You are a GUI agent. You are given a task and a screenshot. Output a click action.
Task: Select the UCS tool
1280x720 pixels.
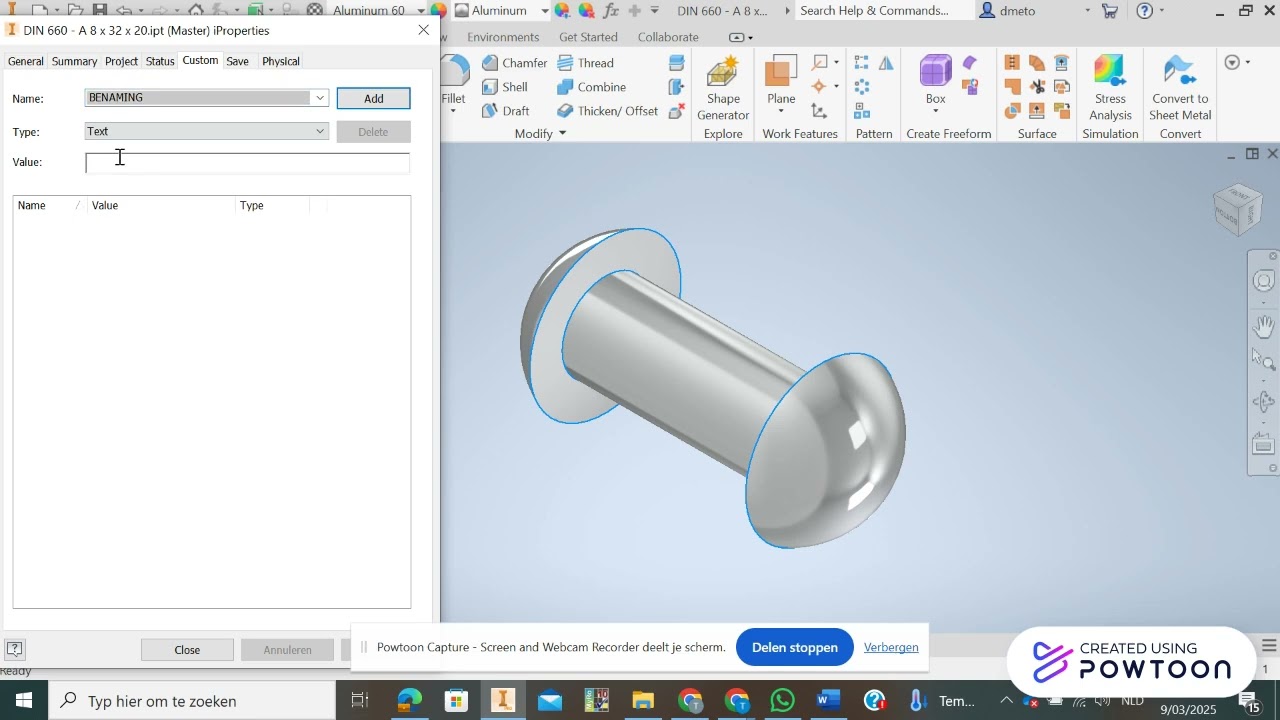(820, 111)
